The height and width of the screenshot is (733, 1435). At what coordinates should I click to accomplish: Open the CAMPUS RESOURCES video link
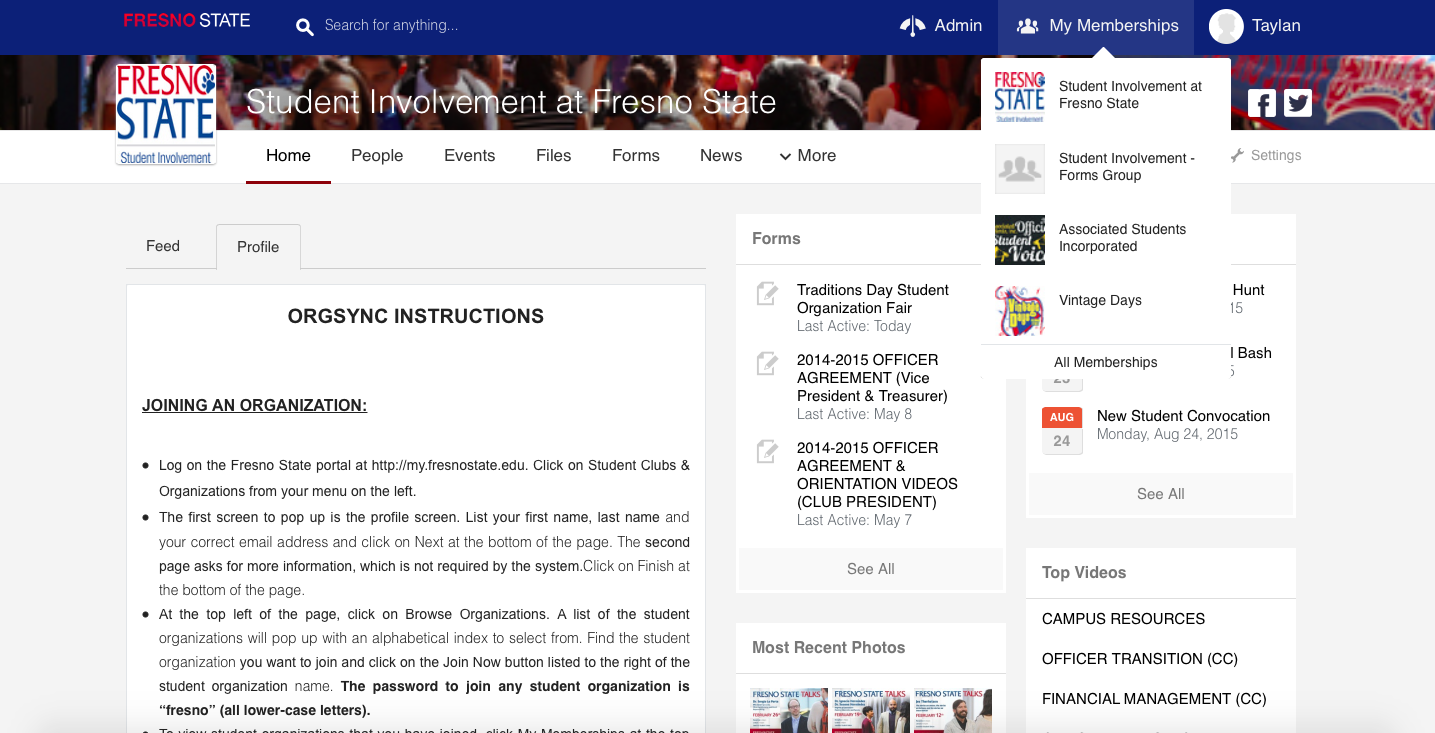pyautogui.click(x=1123, y=619)
